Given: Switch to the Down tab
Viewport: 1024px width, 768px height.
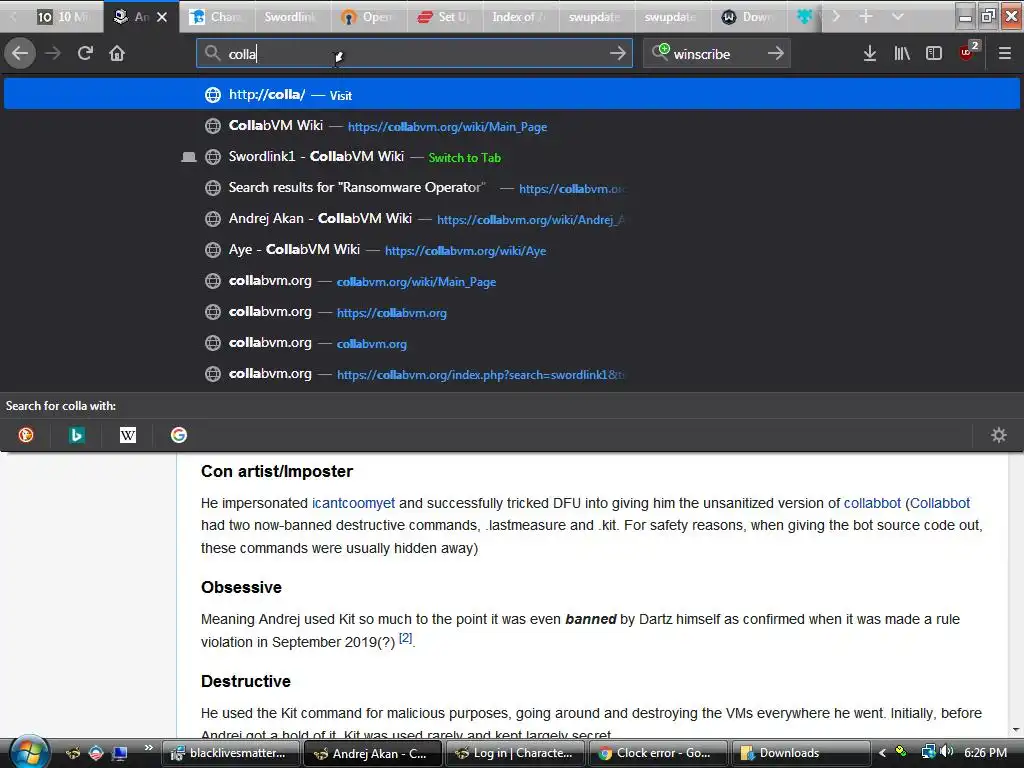Looking at the screenshot, I should click(748, 17).
